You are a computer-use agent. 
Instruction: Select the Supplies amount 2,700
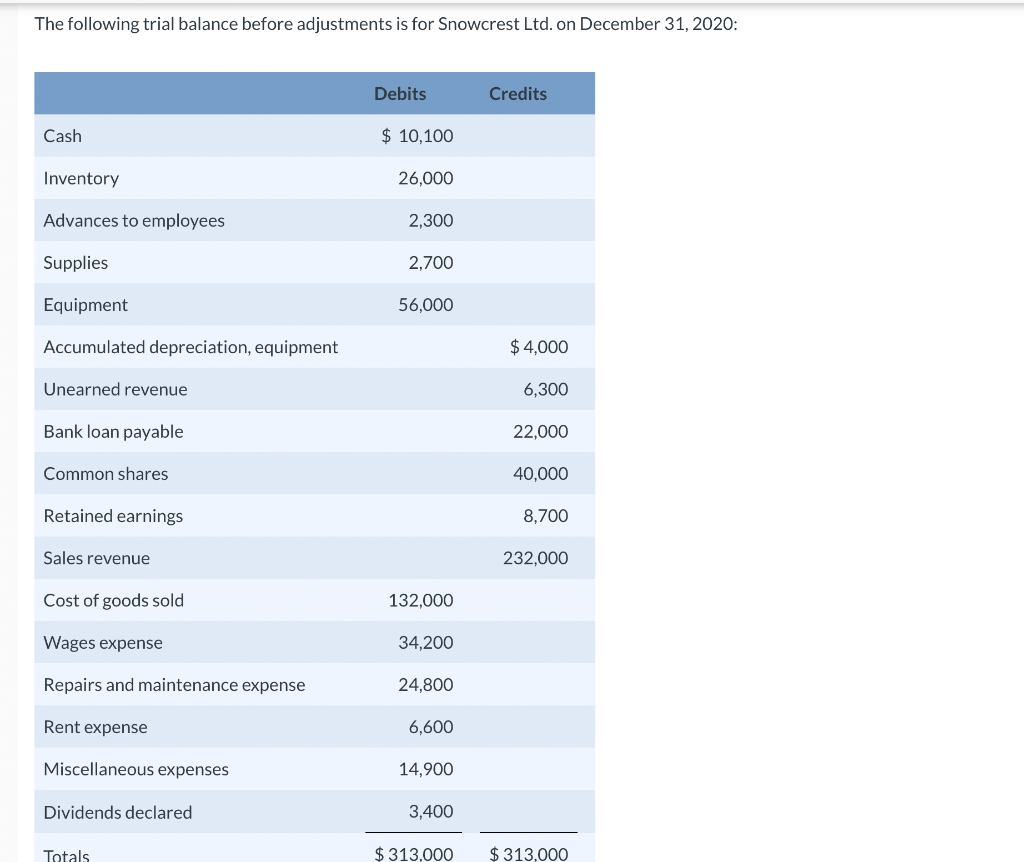(431, 263)
